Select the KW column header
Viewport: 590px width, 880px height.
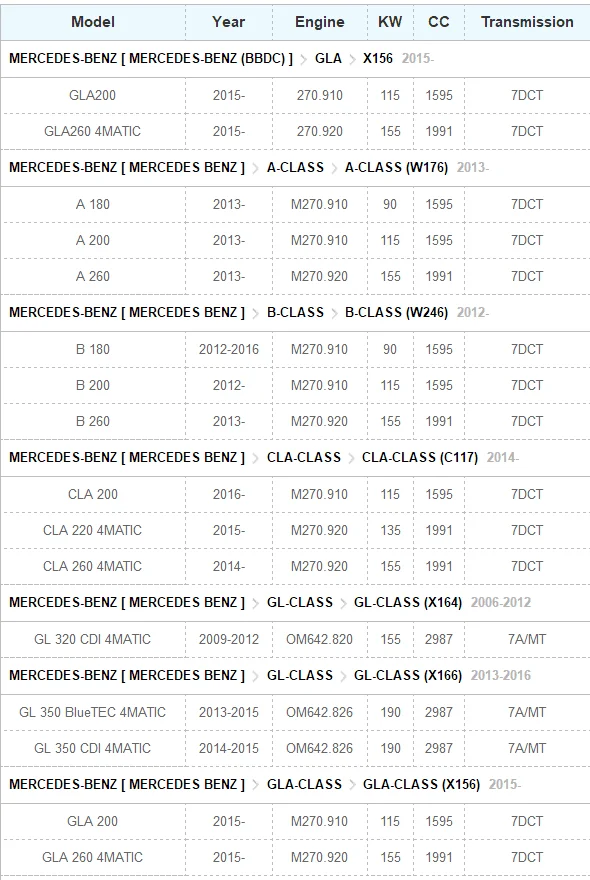[x=390, y=22]
